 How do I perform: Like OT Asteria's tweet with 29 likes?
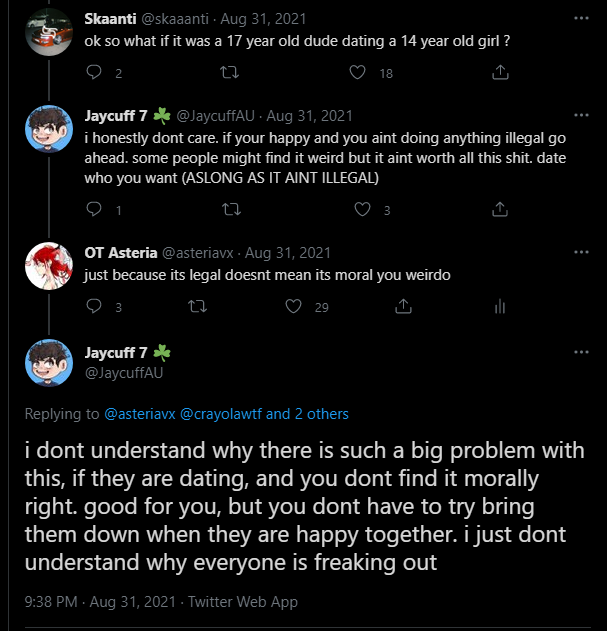[x=293, y=307]
